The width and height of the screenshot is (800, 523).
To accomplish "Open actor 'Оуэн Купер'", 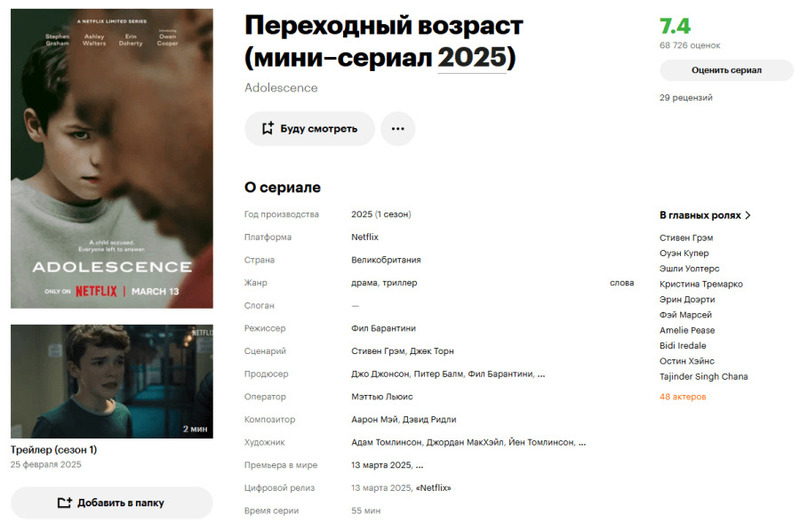I will point(684,253).
